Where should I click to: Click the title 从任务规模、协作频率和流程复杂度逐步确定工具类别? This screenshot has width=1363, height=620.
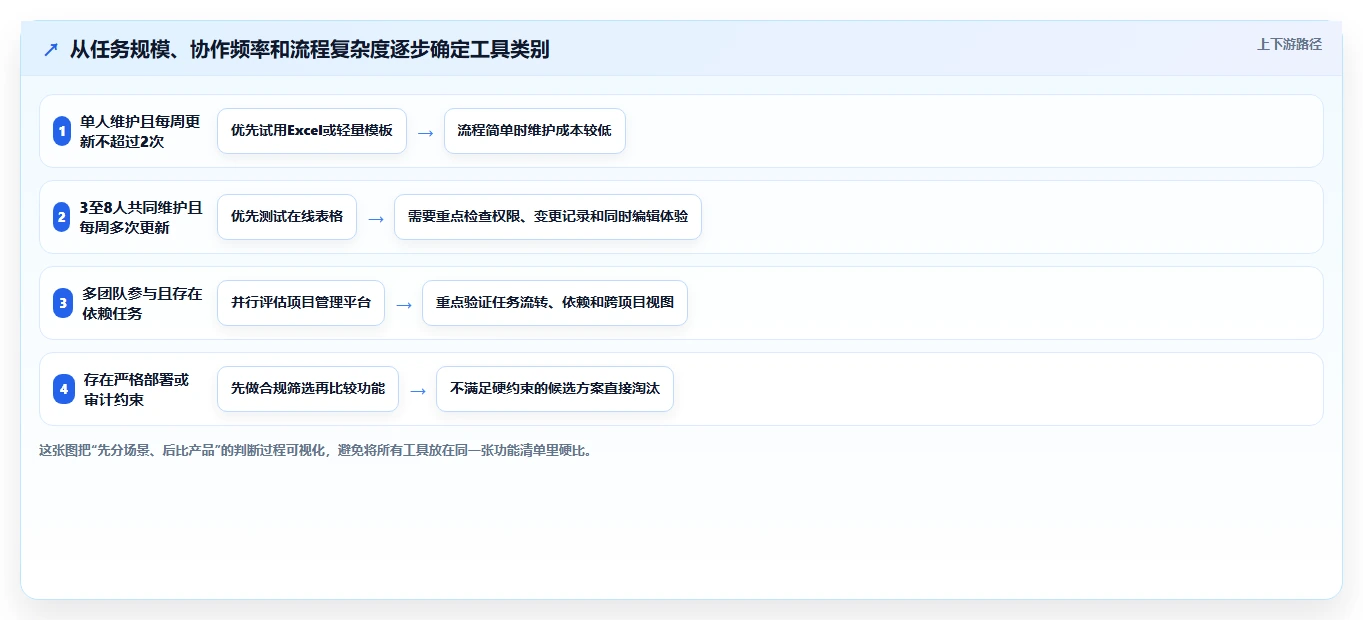(x=309, y=49)
